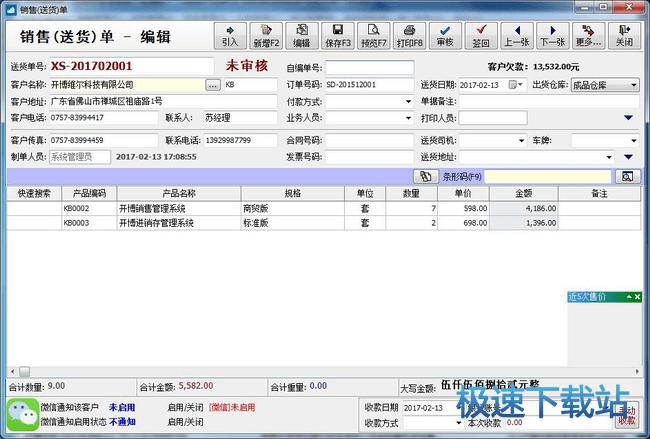Go to next order 下一张
650x439 pixels.
pyautogui.click(x=552, y=35)
